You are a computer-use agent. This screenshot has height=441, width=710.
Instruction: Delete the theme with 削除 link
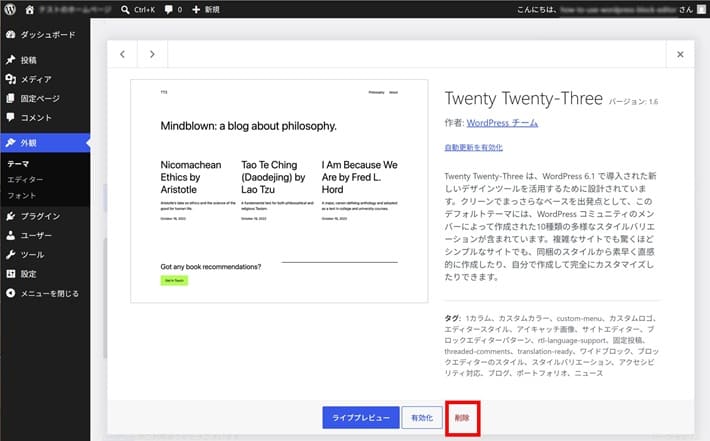tap(462, 418)
